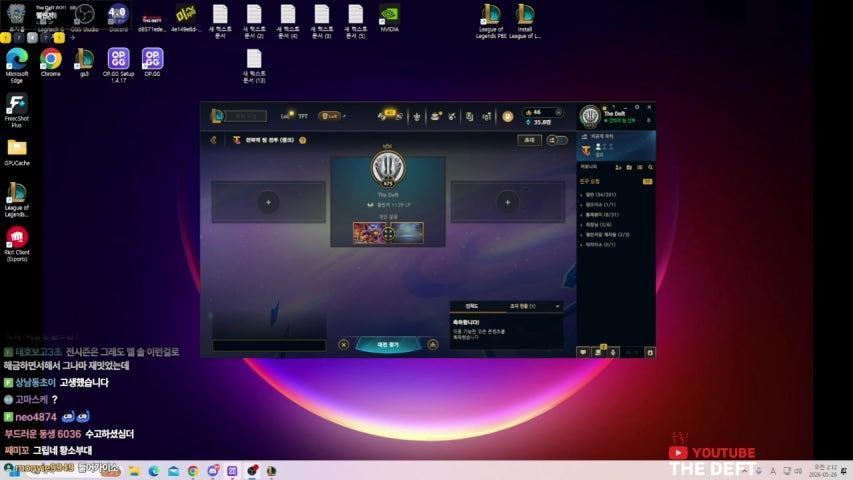
Task: Add a player in the left empty slot
Action: (268, 202)
